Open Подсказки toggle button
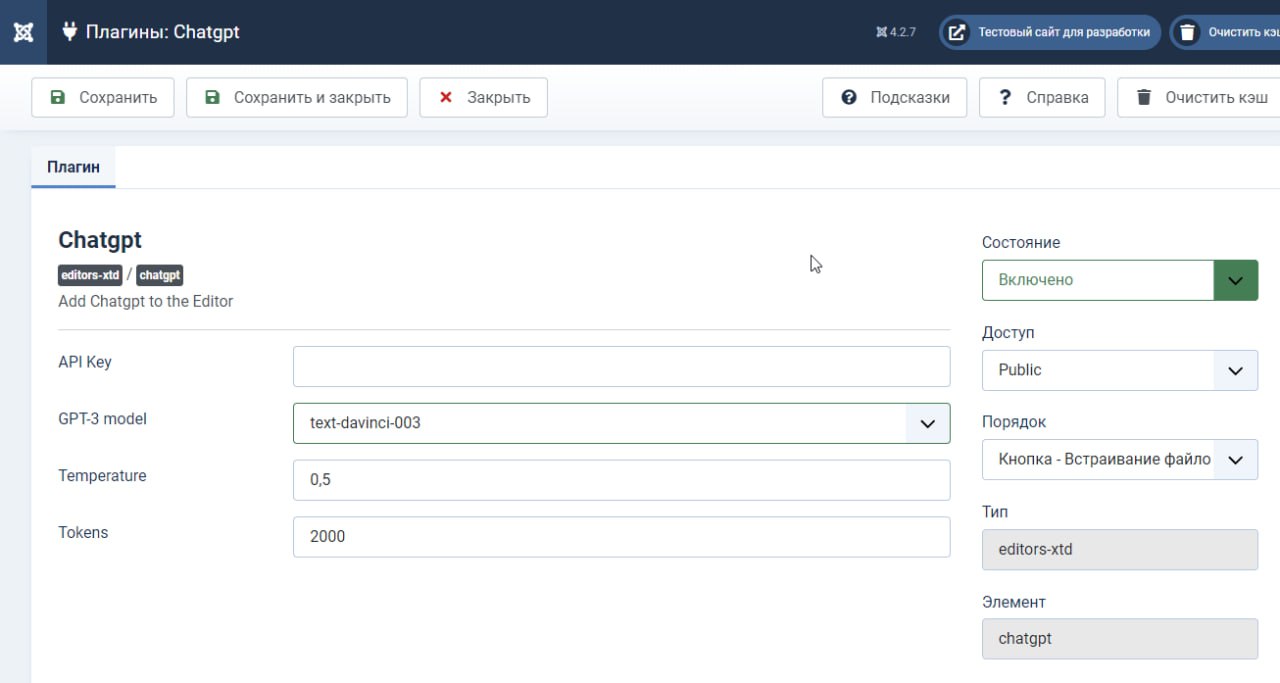 click(x=895, y=97)
